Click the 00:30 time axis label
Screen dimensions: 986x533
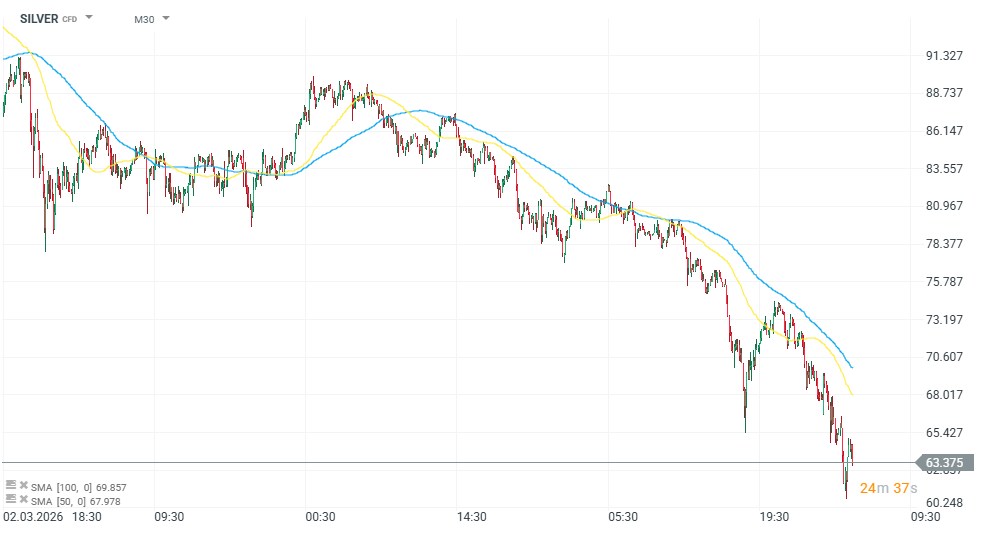(320, 516)
